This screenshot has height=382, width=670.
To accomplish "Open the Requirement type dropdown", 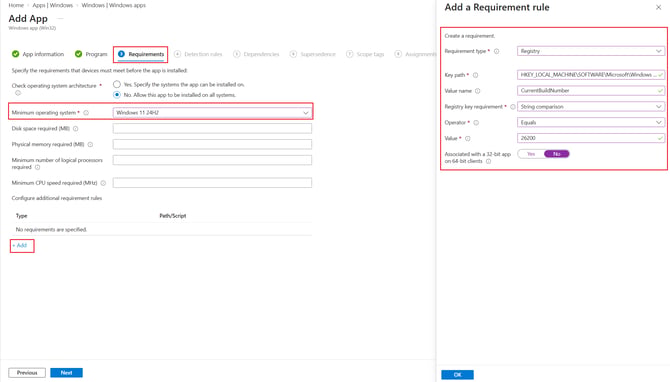I will [x=591, y=51].
